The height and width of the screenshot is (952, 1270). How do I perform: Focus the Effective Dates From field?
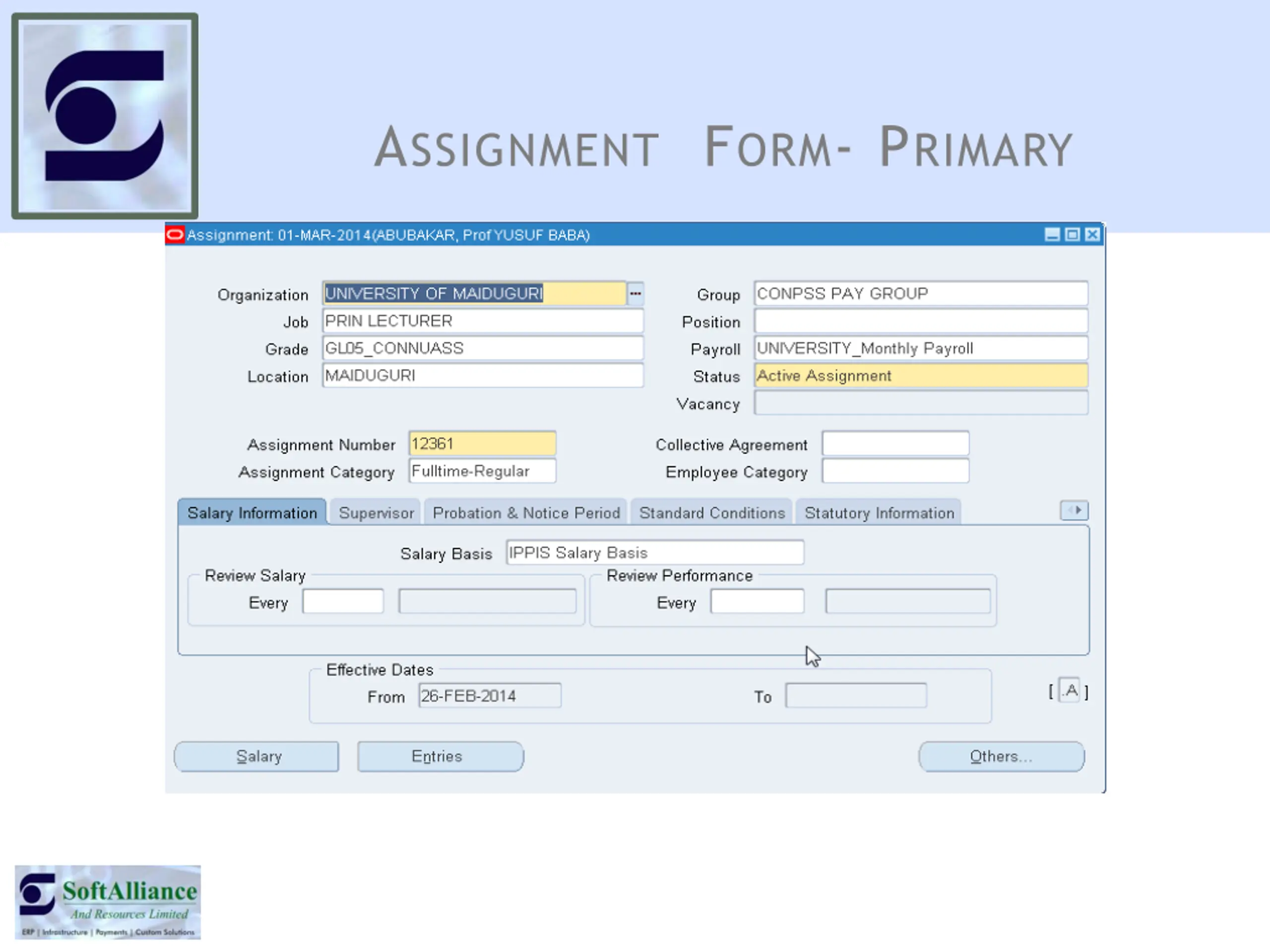pyautogui.click(x=490, y=696)
